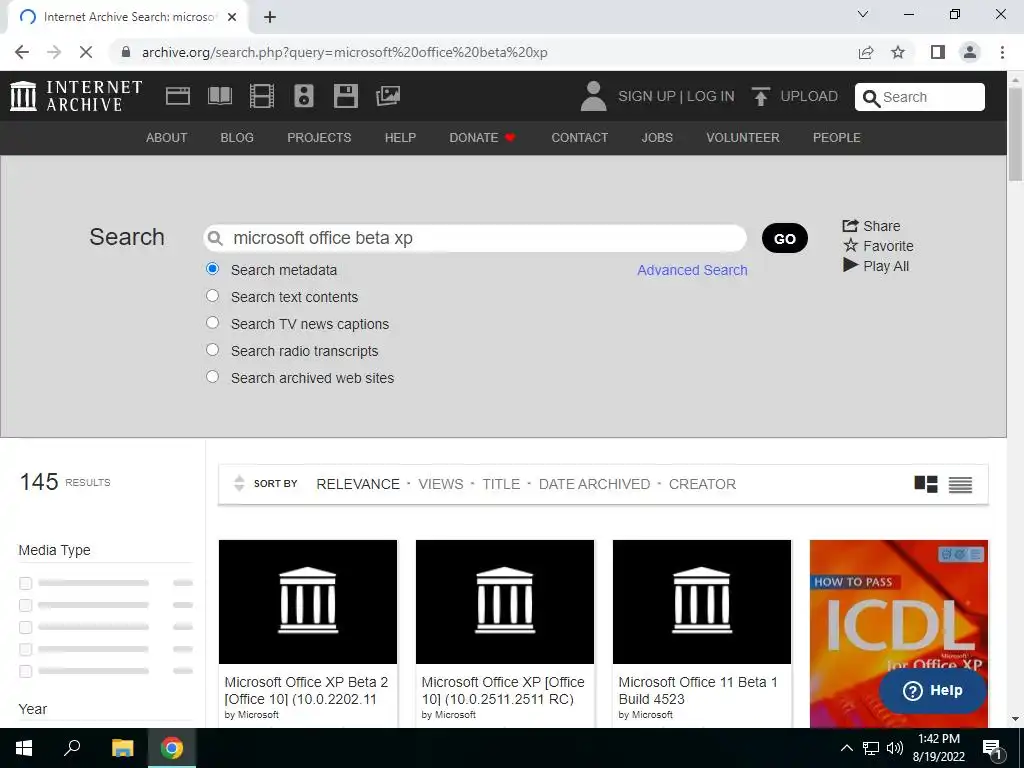The width and height of the screenshot is (1024, 768).
Task: Open the Web (Wayback) media icon
Action: coord(178,96)
